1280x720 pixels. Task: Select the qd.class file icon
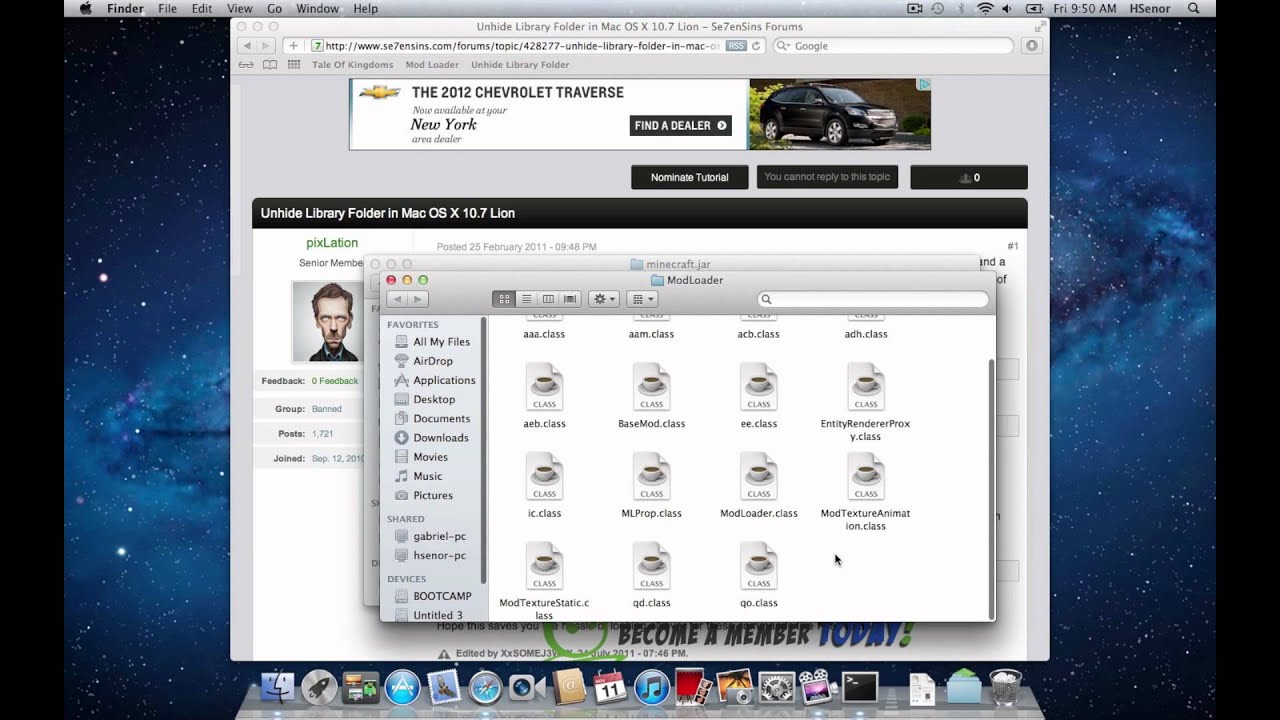652,567
